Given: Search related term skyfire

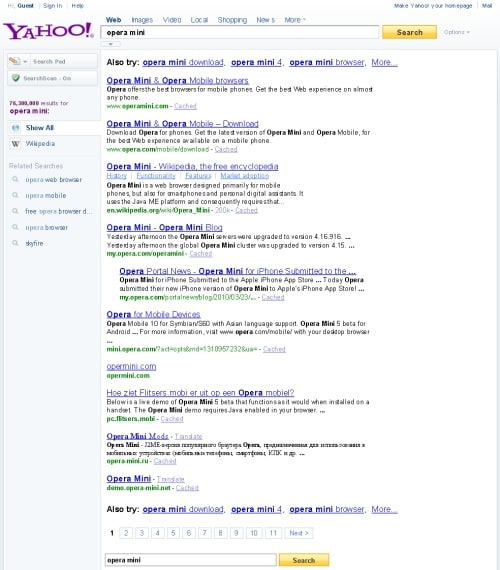Looking at the screenshot, I should [34, 243].
